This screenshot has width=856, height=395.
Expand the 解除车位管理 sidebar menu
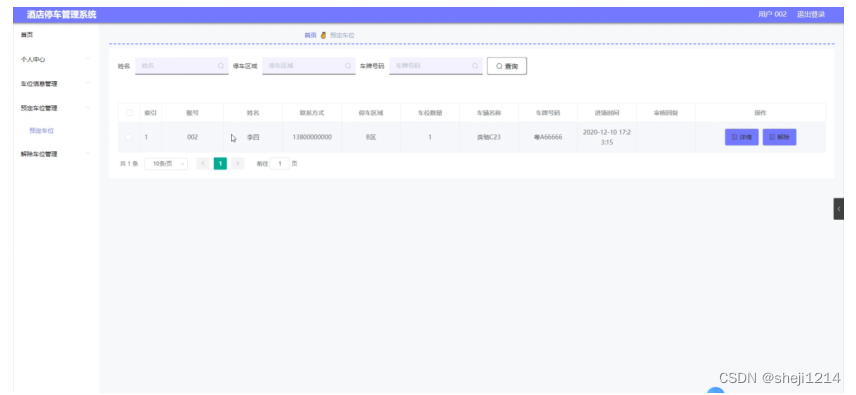(56, 154)
